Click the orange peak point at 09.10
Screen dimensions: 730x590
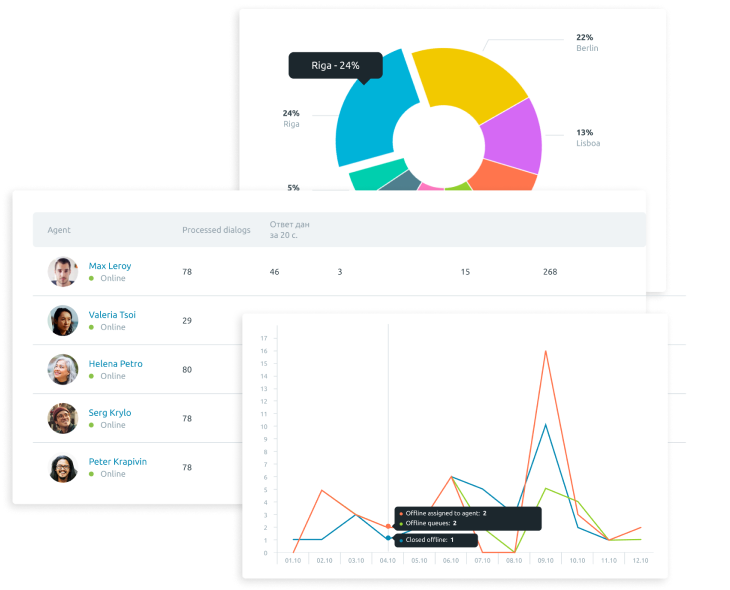pos(545,351)
